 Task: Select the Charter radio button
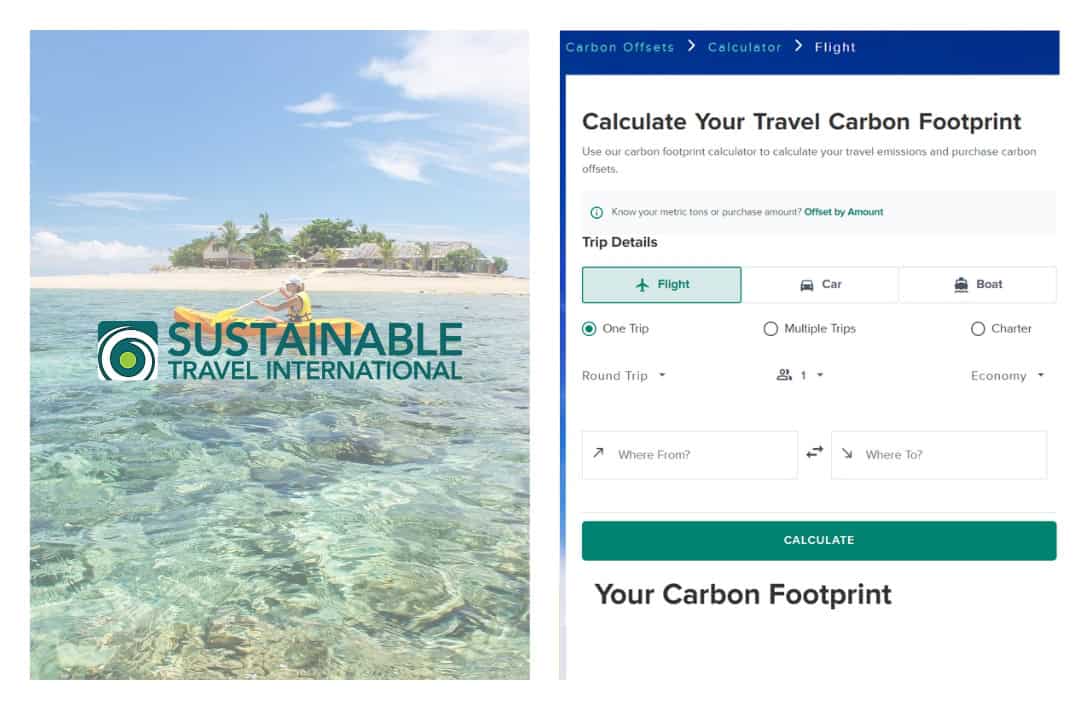[x=977, y=328]
